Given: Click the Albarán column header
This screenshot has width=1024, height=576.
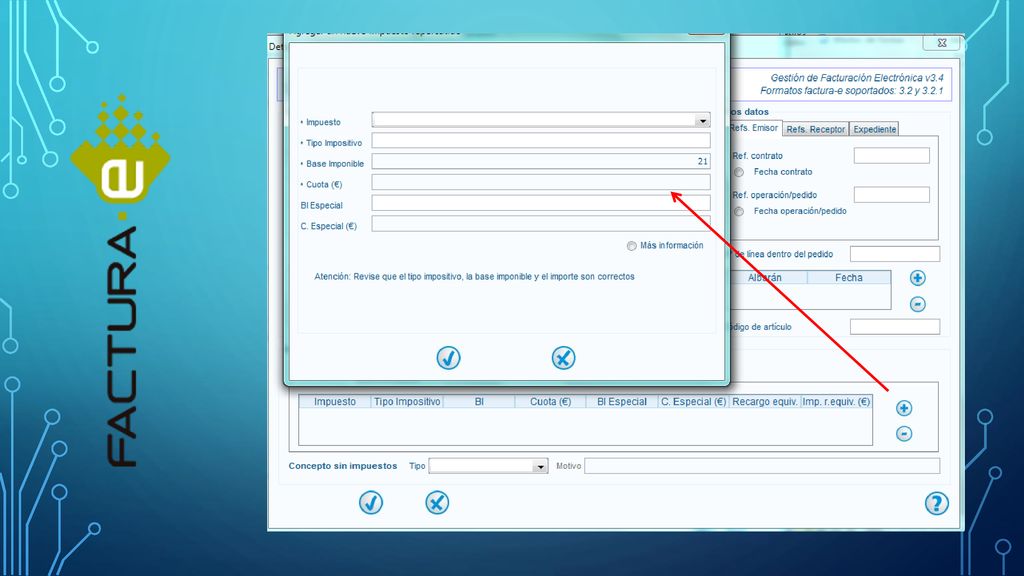Looking at the screenshot, I should (x=768, y=278).
